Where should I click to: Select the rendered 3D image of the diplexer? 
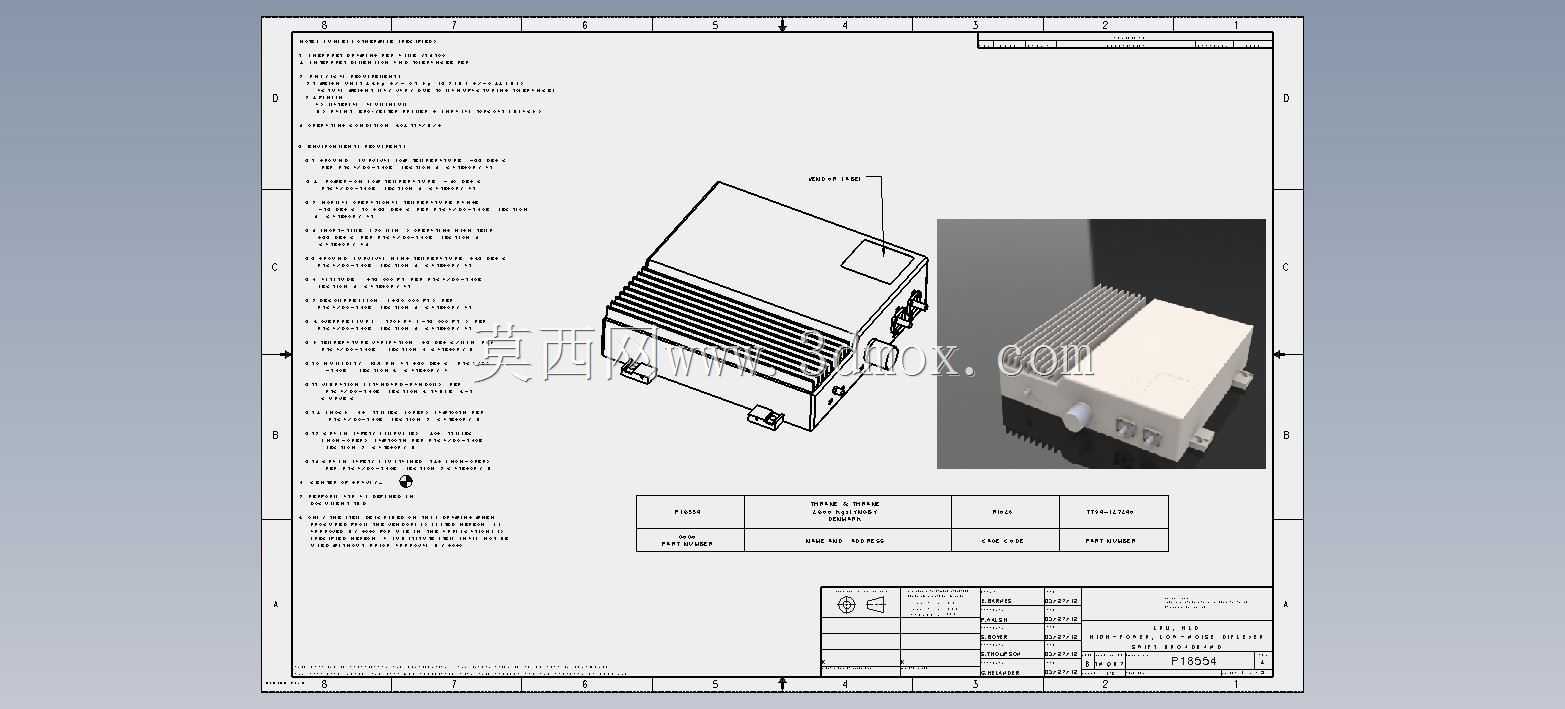[1101, 344]
